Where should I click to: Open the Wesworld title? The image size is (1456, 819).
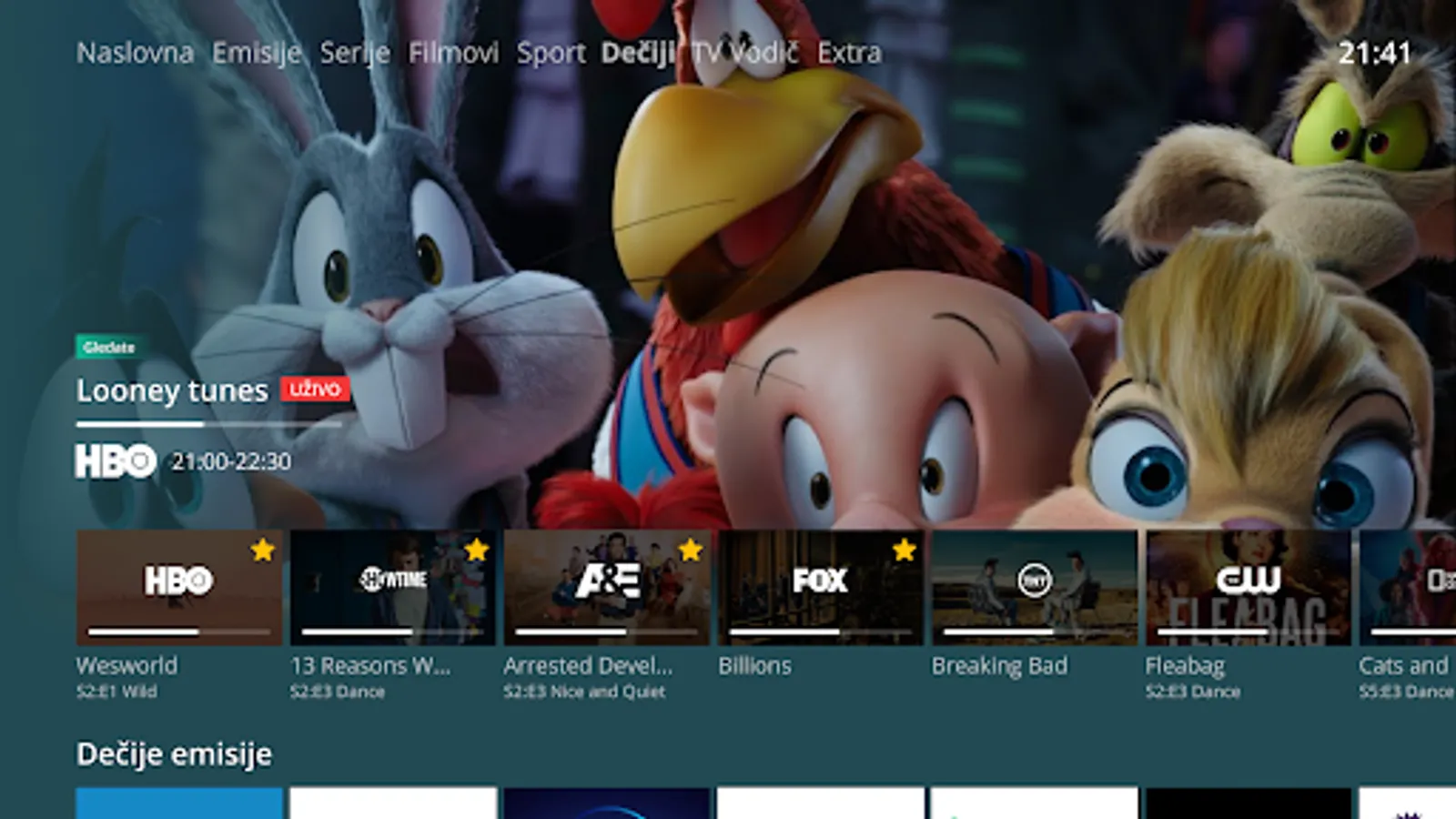pos(127,665)
